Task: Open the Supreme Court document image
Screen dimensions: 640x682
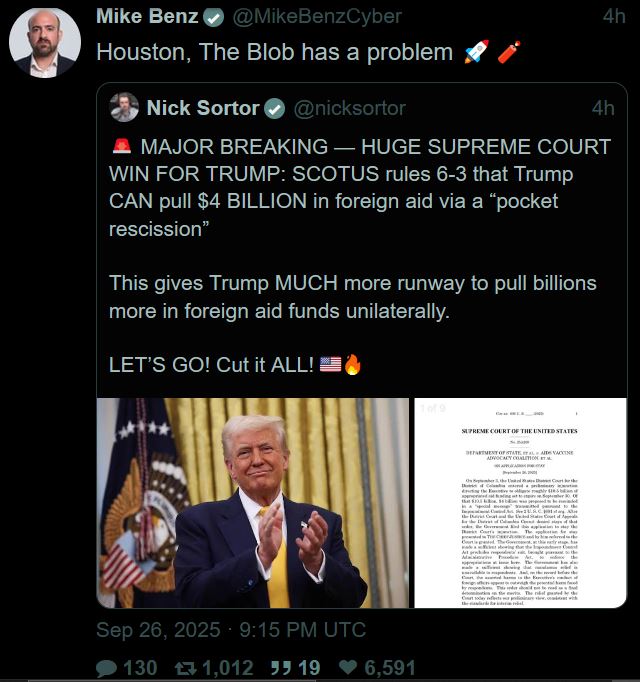Action: pyautogui.click(x=520, y=503)
